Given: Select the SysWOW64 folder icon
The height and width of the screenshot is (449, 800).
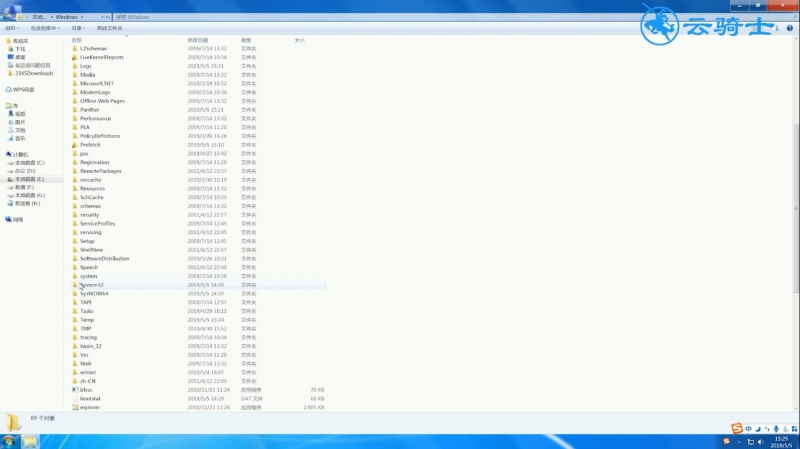Looking at the screenshot, I should (x=75, y=293).
